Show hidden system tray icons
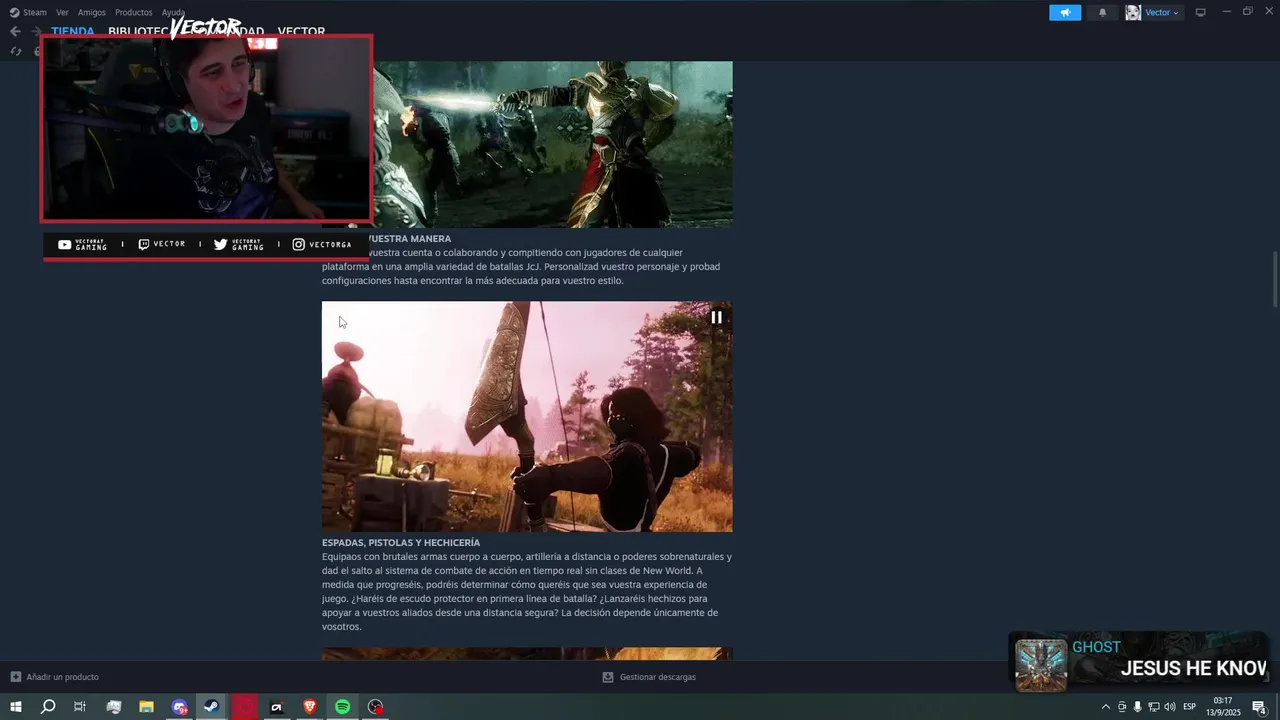1280x720 pixels. (x=1105, y=707)
